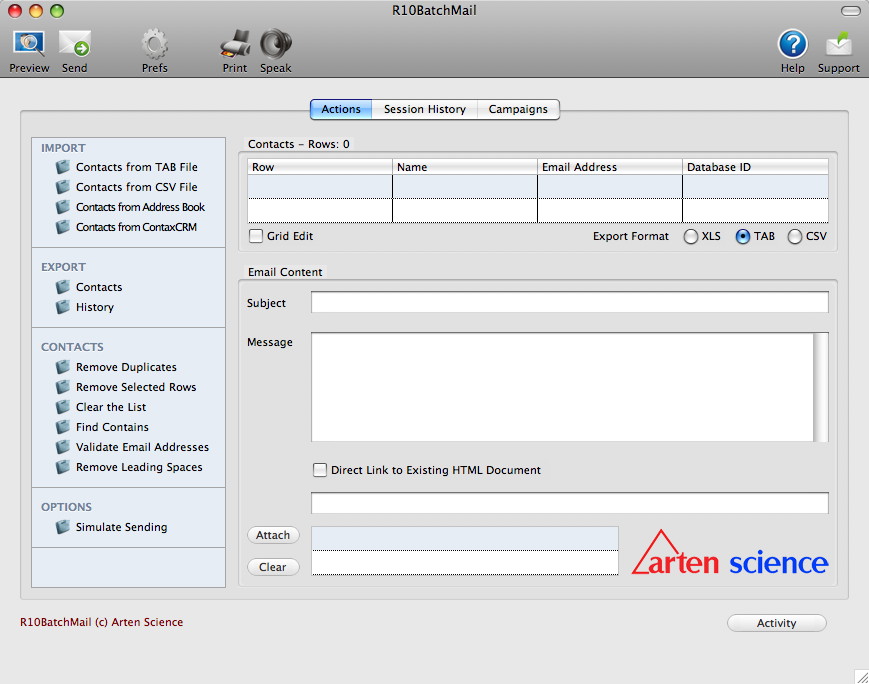Click 'Contacts from TAB File' text
The width and height of the screenshot is (869, 684).
click(x=136, y=167)
